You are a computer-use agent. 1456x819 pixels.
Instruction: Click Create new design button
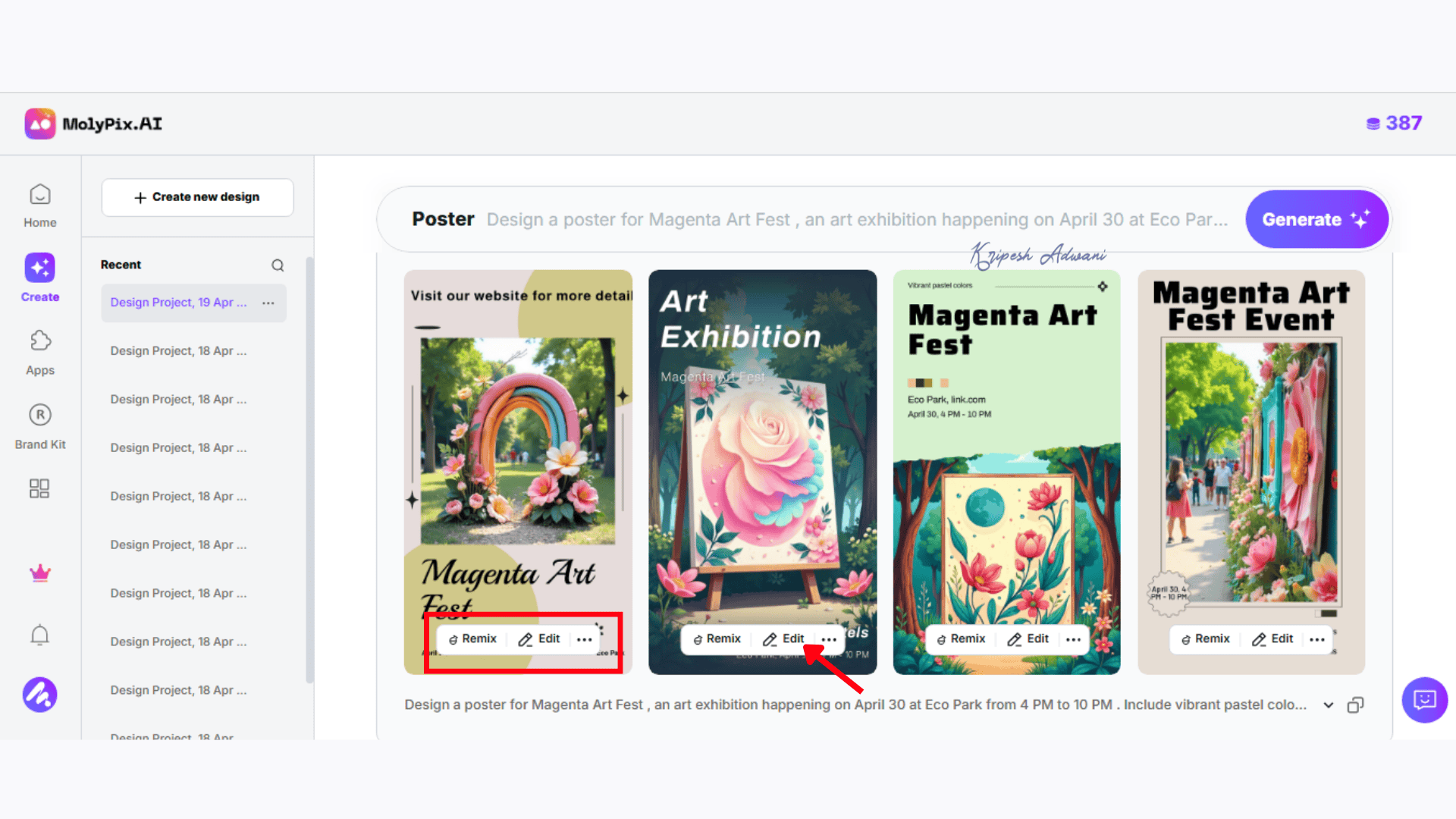(197, 197)
